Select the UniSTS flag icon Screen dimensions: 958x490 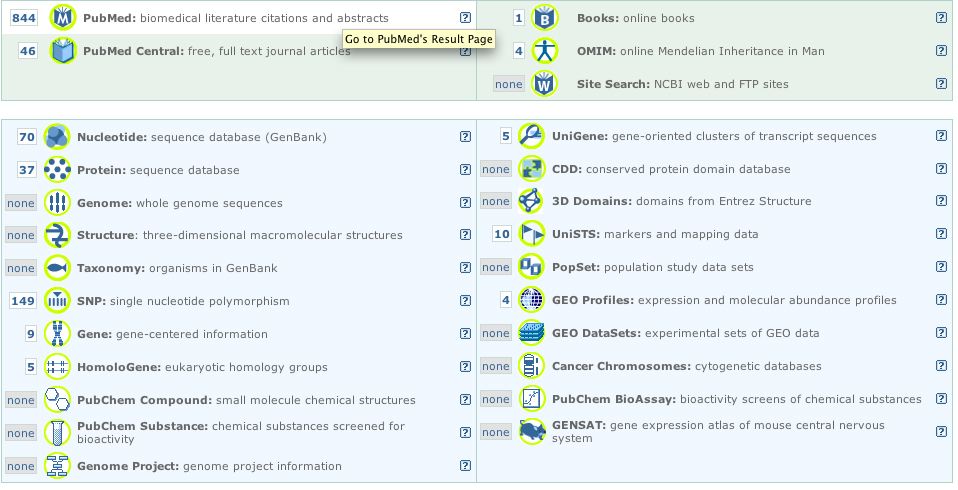tap(532, 234)
